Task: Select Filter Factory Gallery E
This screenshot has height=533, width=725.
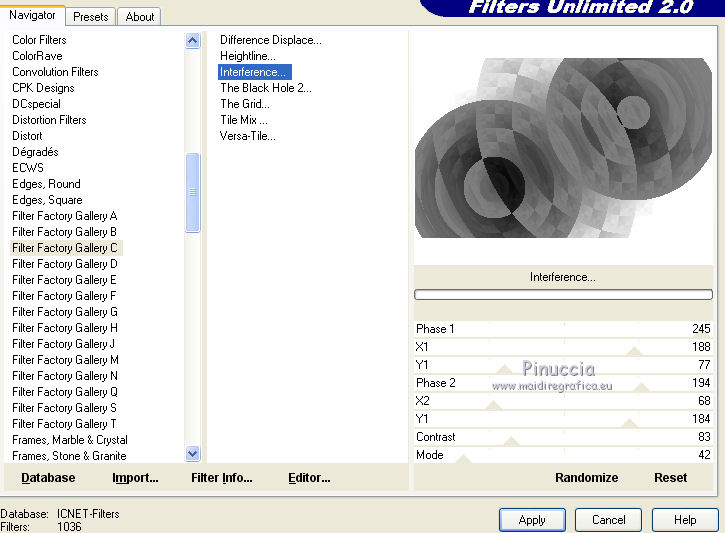Action: tap(64, 280)
